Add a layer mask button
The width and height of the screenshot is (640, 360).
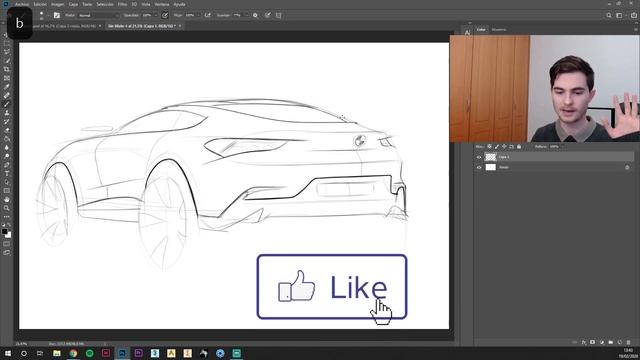(x=593, y=342)
